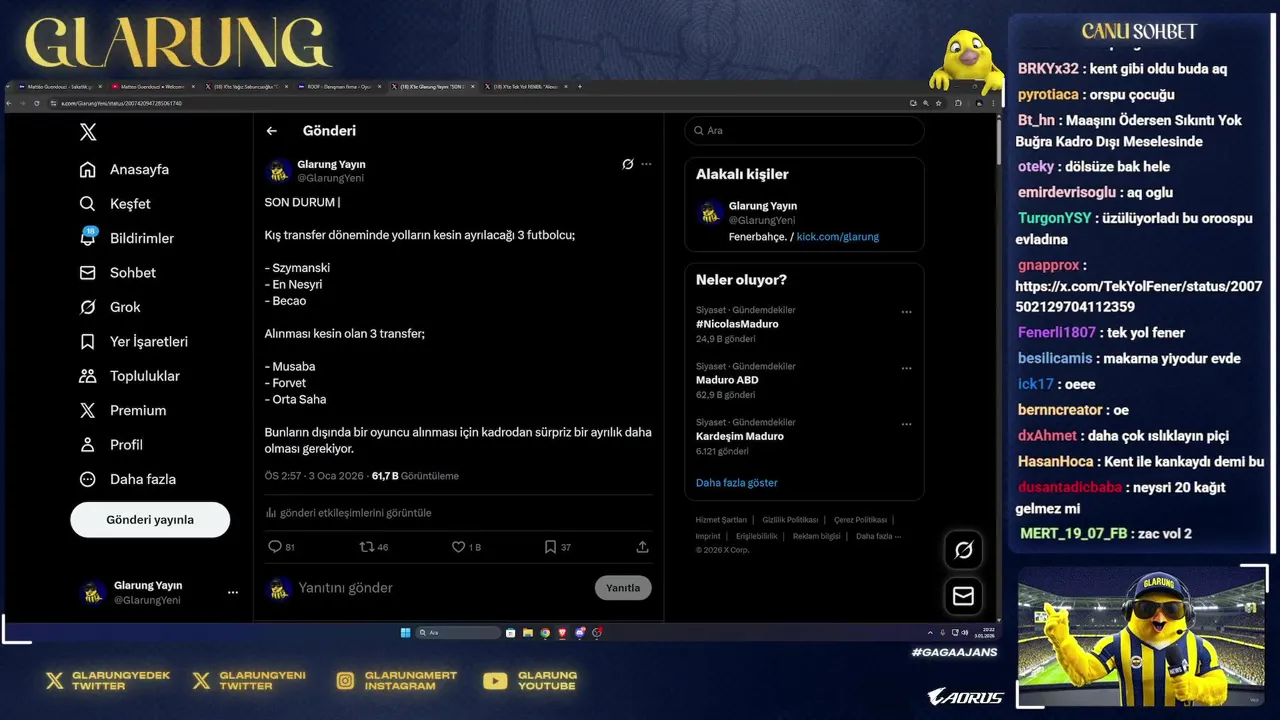Open Sohbet messages

point(118,273)
